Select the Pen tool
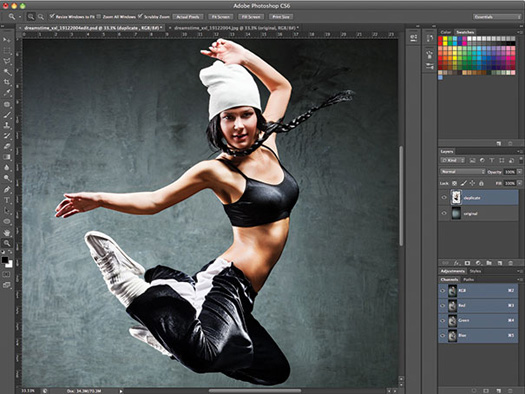Image resolution: width=525 pixels, height=394 pixels. [x=7, y=189]
